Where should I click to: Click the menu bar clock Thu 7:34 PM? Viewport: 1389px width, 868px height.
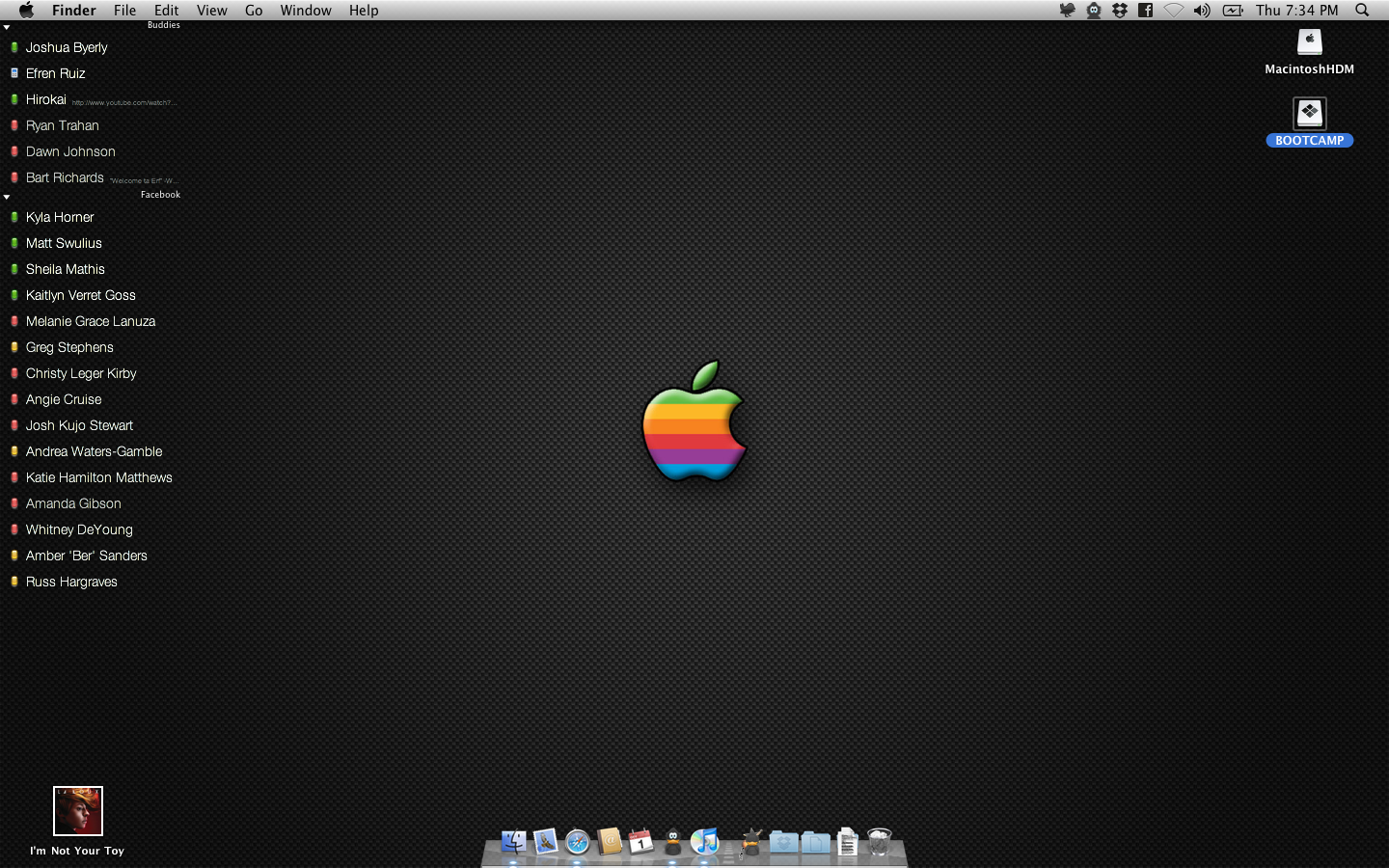pos(1297,11)
